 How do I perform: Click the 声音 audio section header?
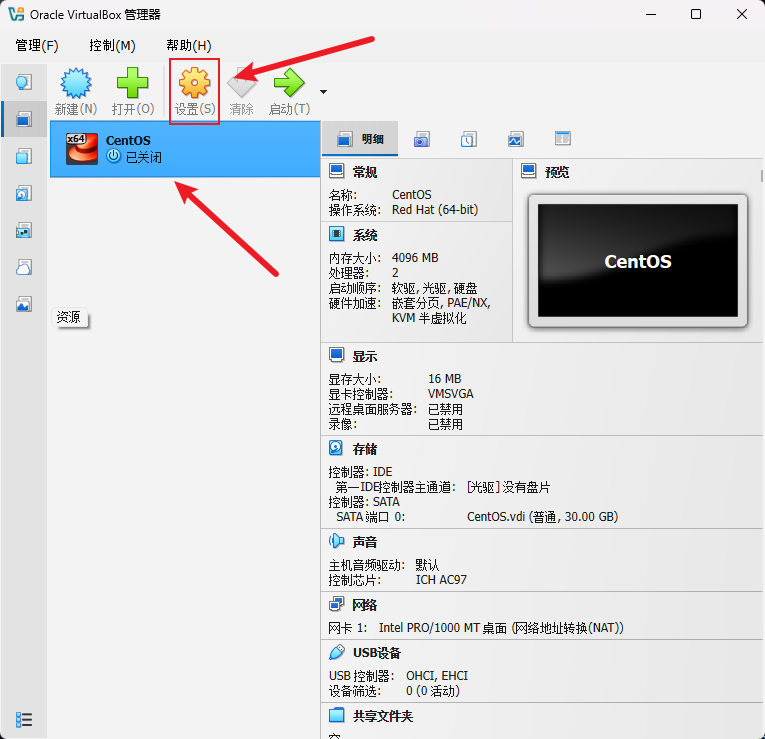click(x=364, y=542)
